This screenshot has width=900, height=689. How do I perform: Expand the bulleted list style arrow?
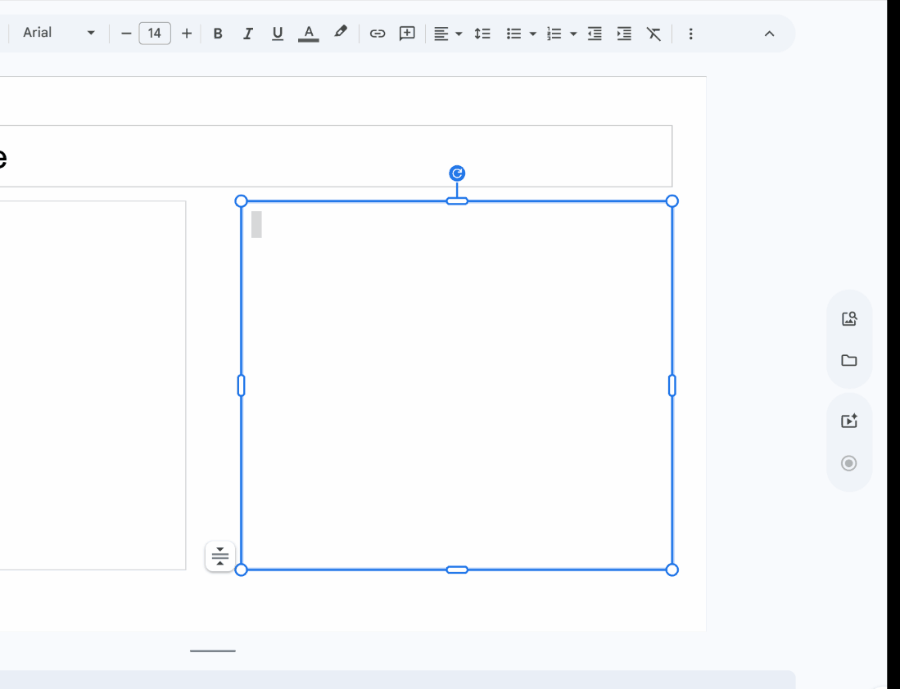[x=533, y=34]
